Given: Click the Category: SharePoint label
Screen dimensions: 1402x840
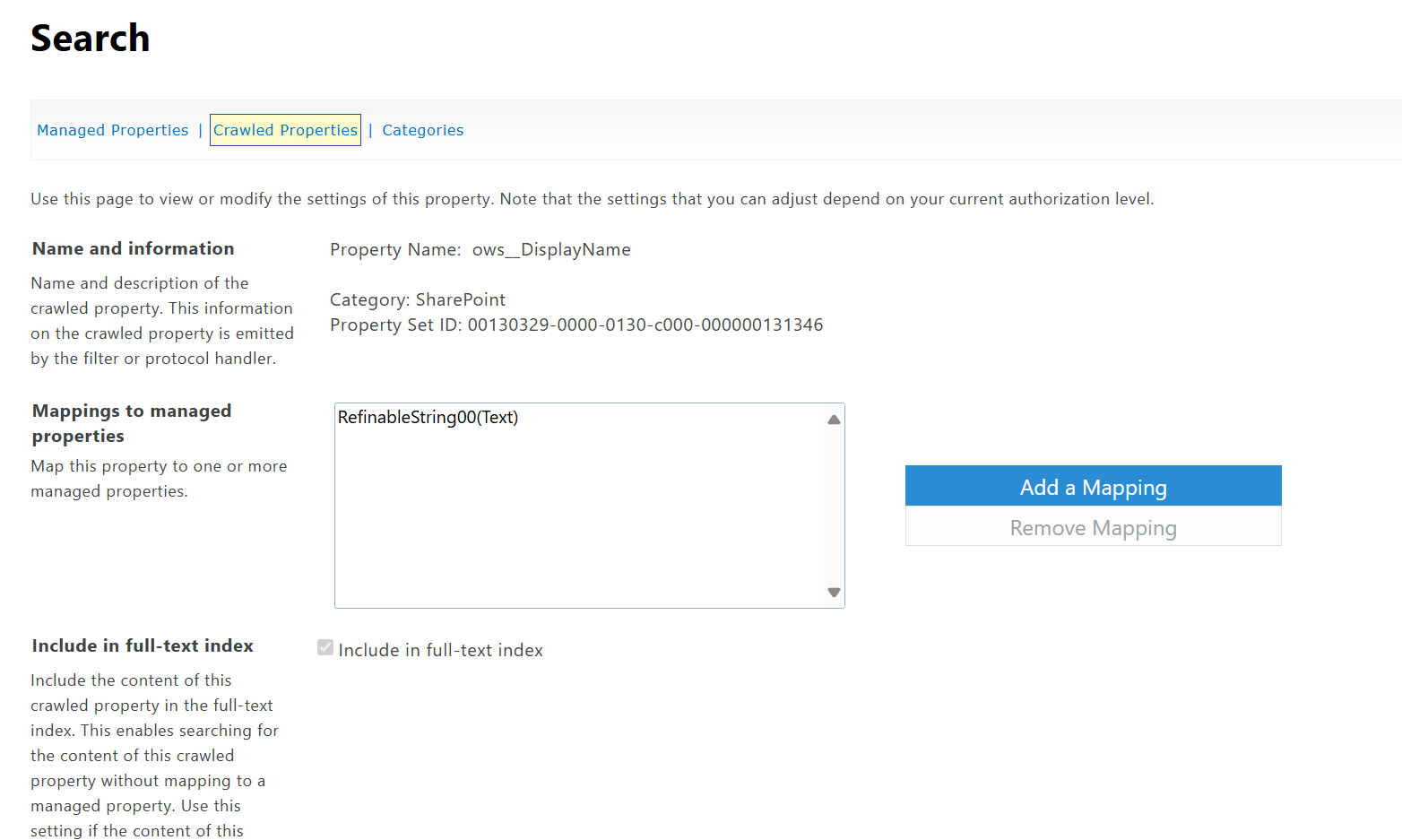Looking at the screenshot, I should [418, 299].
